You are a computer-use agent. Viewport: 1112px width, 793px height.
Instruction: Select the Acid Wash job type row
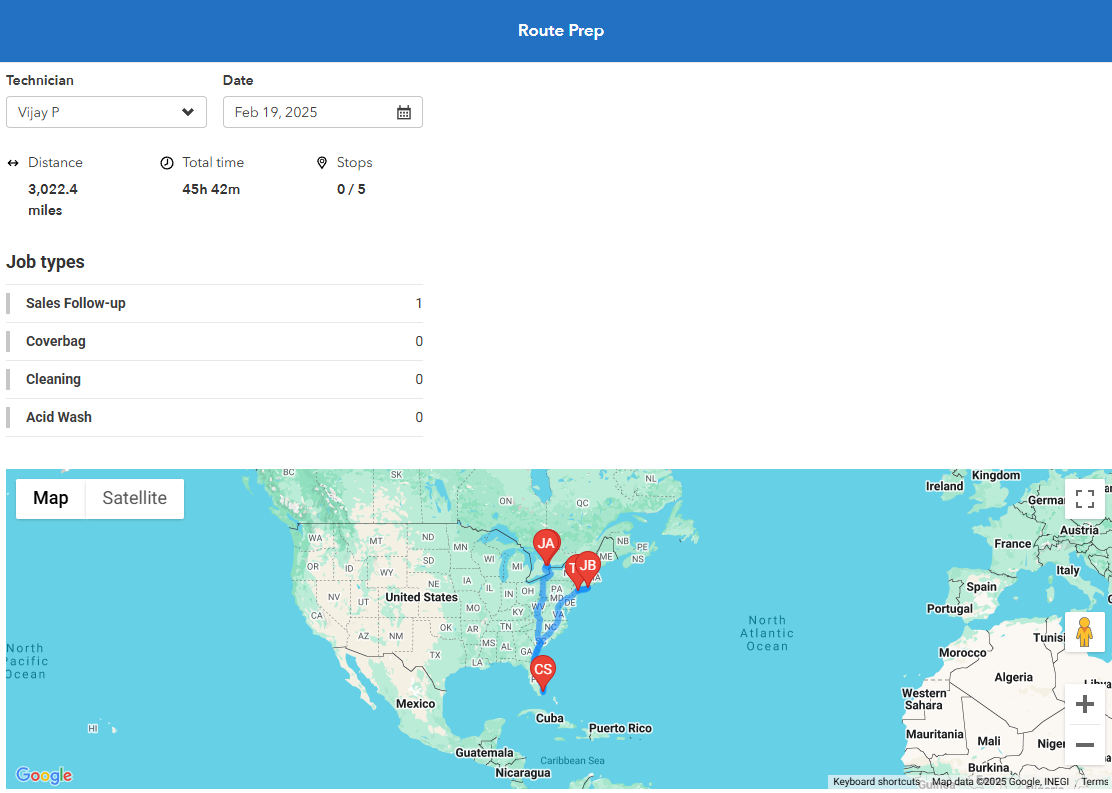214,417
